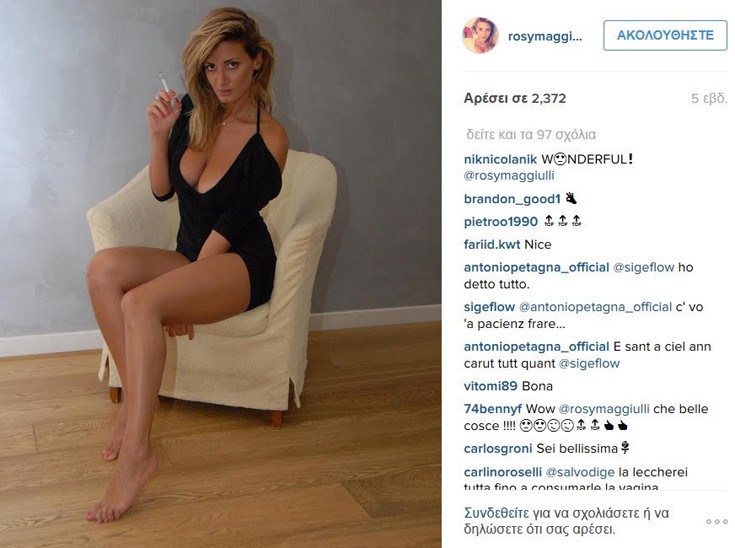Click the ΑΚΟΛΟΥΘΗΣΤΕ follow button

point(665,35)
